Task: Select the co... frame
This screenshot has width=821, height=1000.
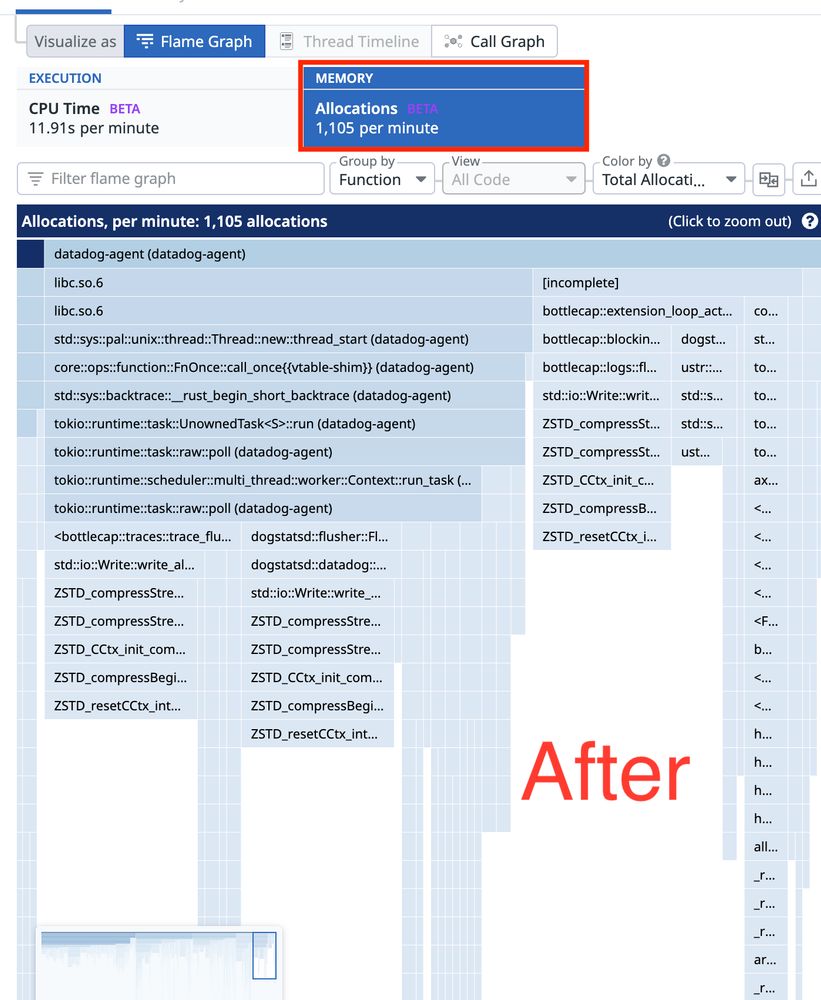Action: (x=766, y=311)
